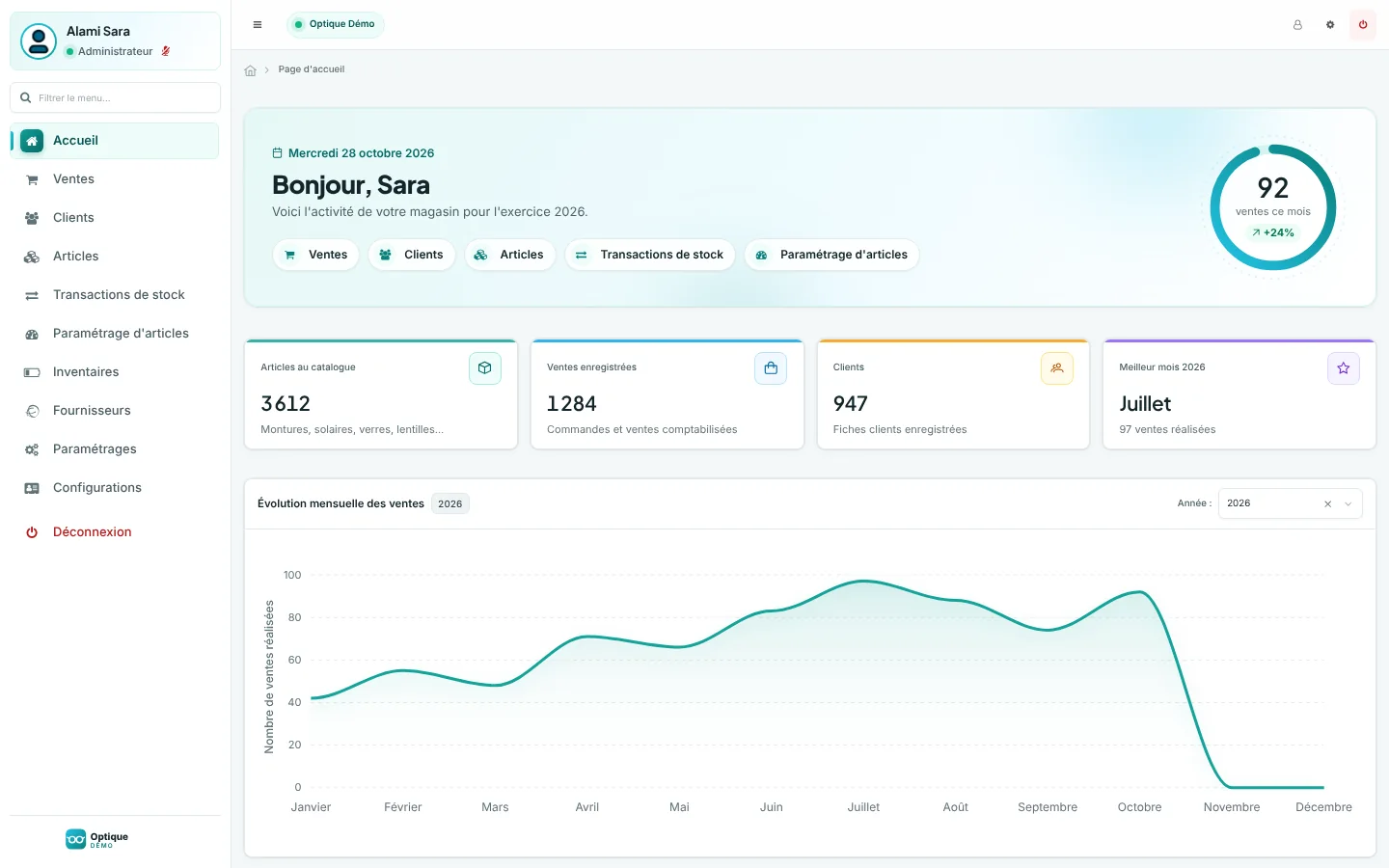Viewport: 1389px width, 868px height.
Task: Click the red power icon in the top bar
Action: [1363, 25]
